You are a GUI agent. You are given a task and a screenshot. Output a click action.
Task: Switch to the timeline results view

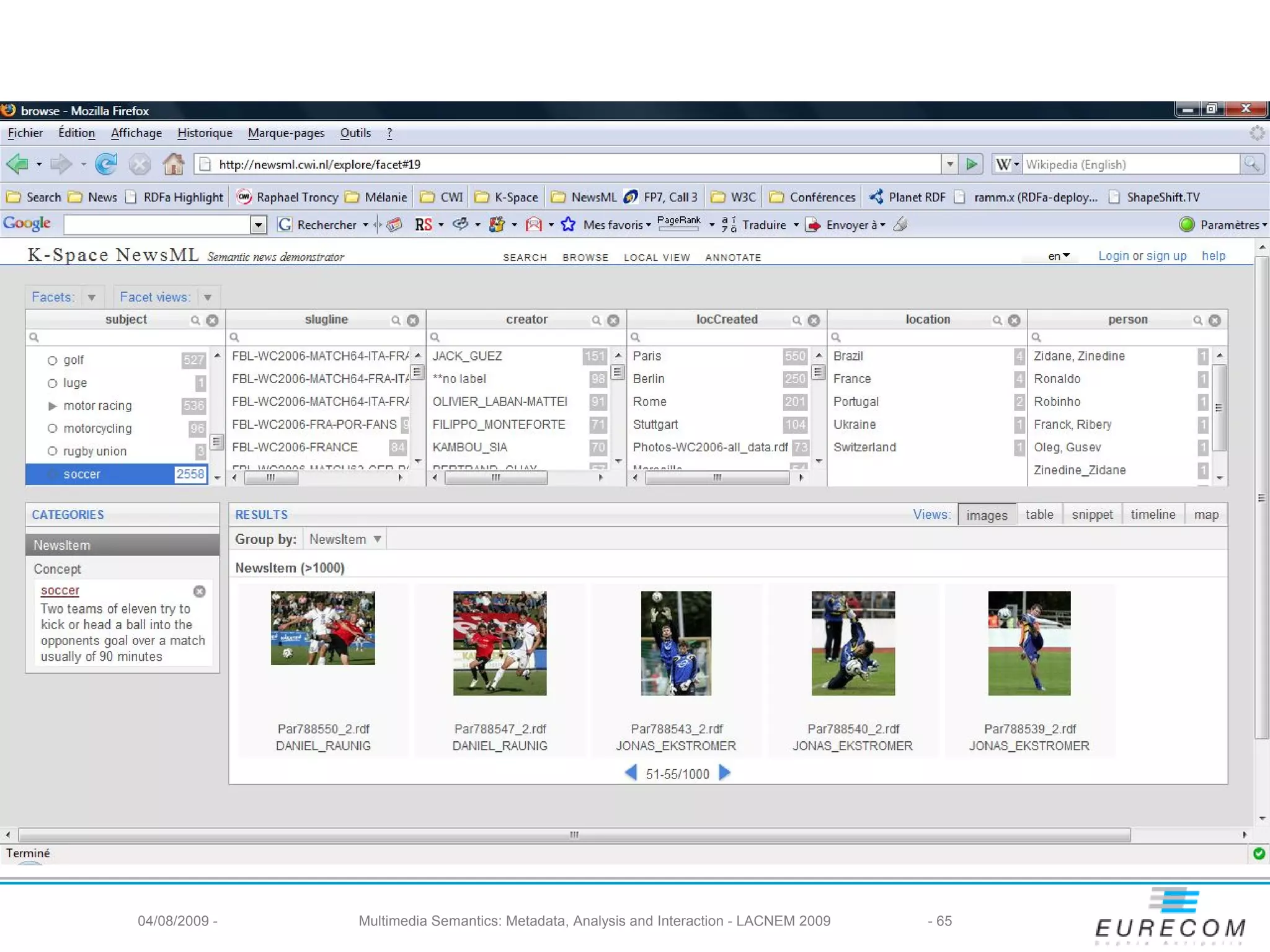pos(1152,514)
